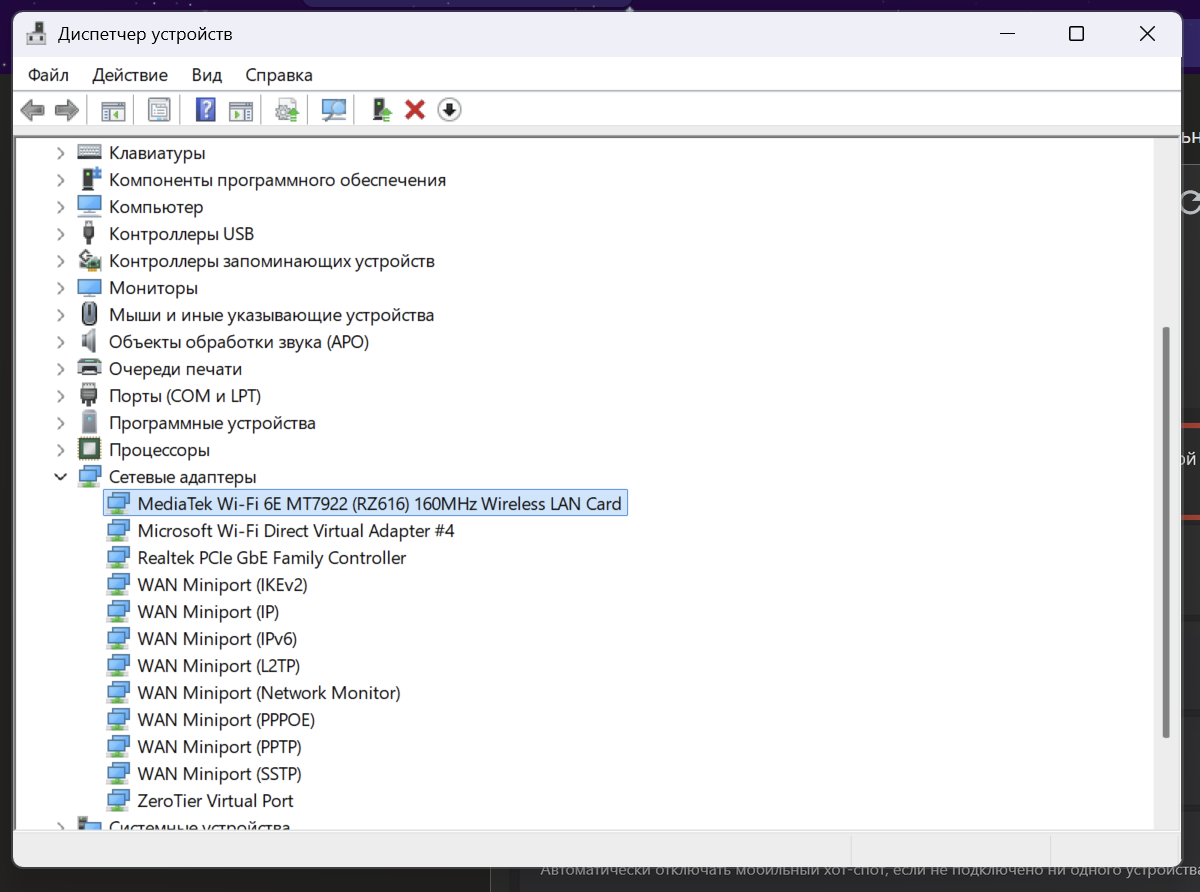
Task: Select WAN Miniport (SSTP) adapter
Action: tap(220, 774)
